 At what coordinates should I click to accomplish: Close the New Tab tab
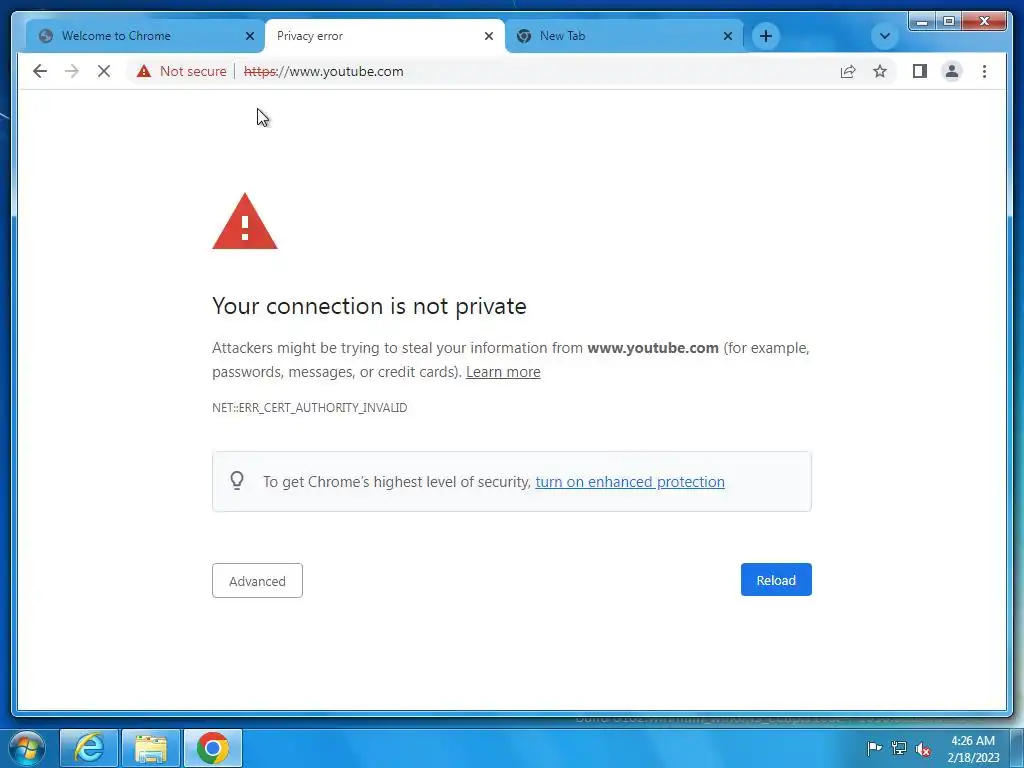click(728, 36)
